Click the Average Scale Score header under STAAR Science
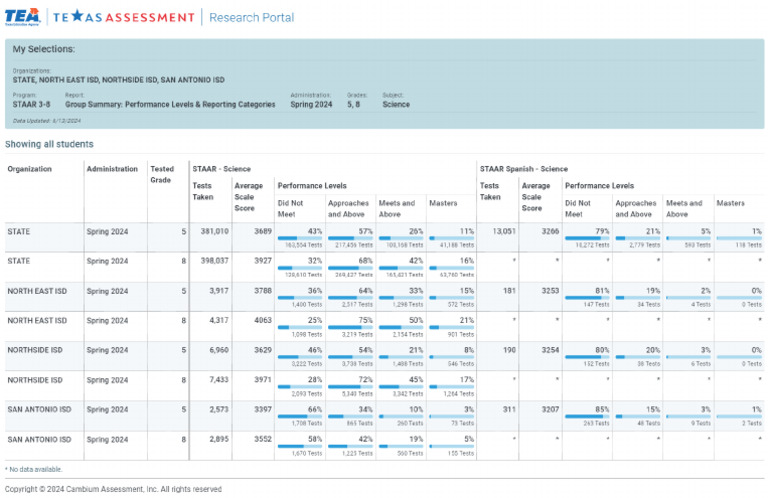 click(250, 197)
